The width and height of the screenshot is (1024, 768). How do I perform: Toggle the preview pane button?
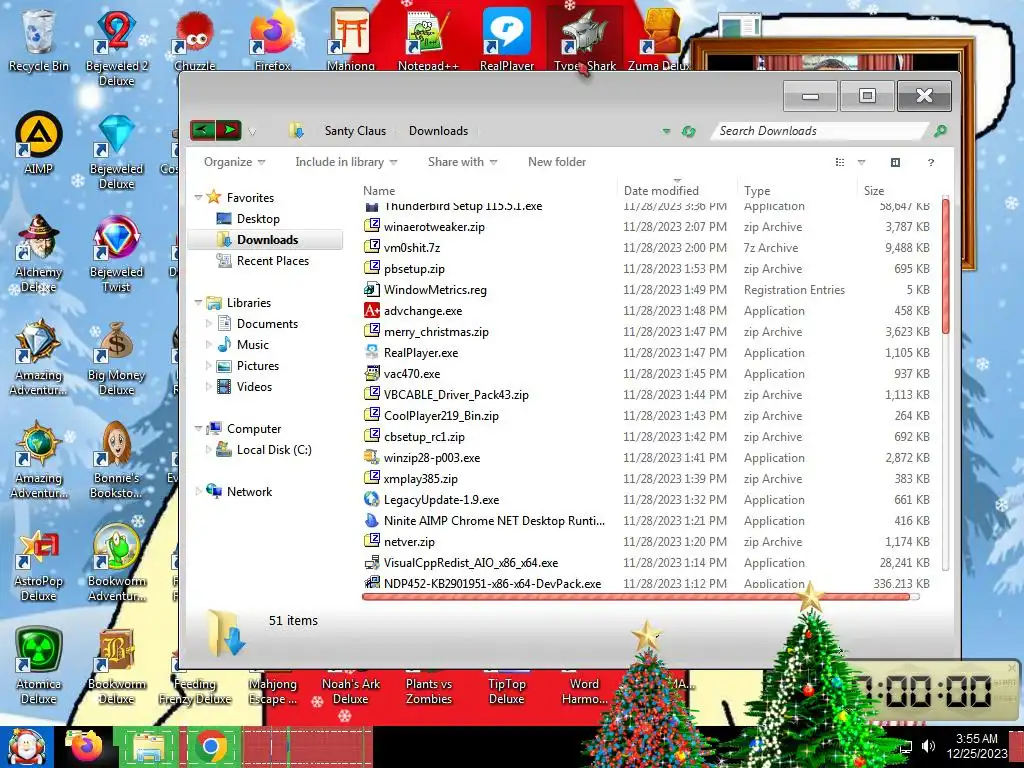point(895,162)
